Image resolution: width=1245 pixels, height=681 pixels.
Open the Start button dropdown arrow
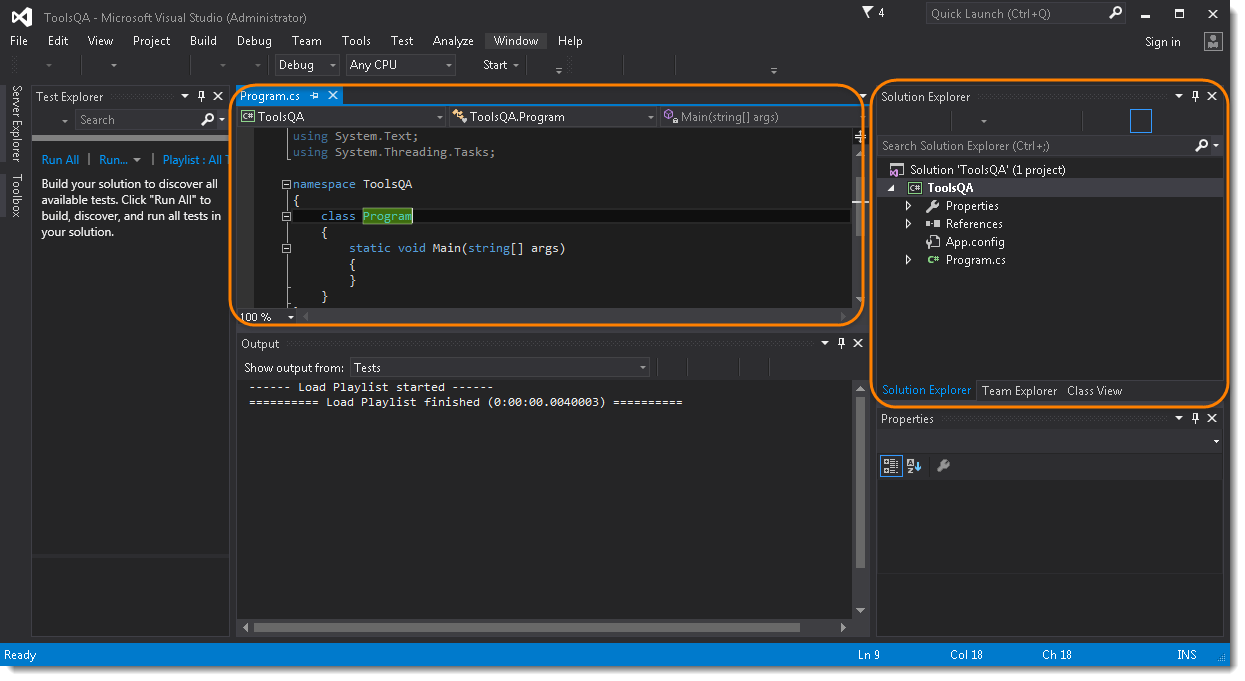coord(516,65)
